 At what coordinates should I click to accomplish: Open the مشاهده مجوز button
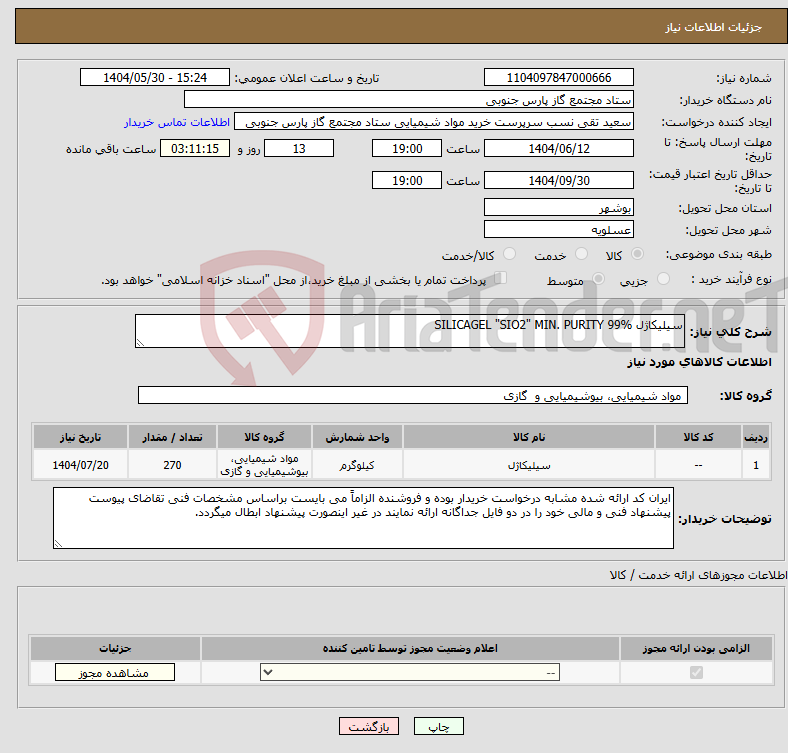point(115,673)
